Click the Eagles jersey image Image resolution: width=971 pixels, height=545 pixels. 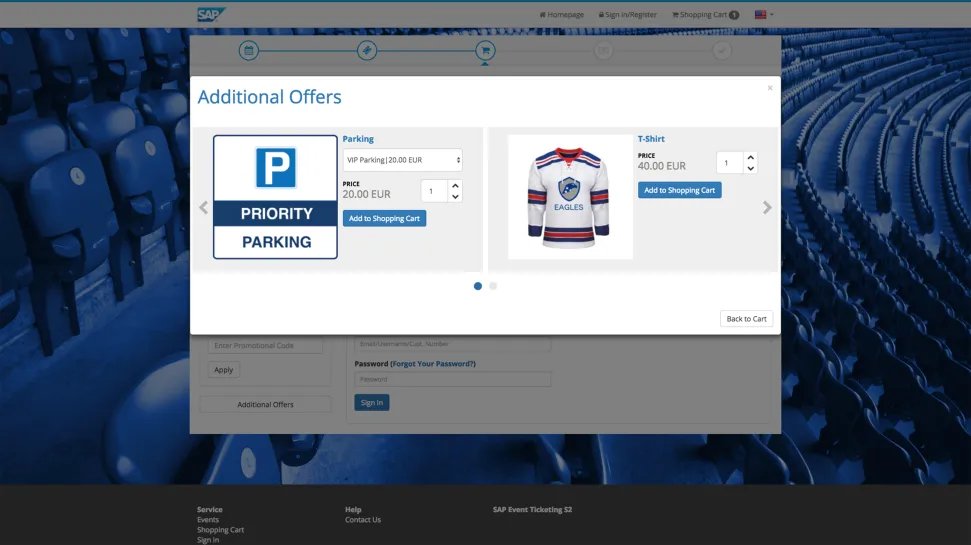point(570,197)
